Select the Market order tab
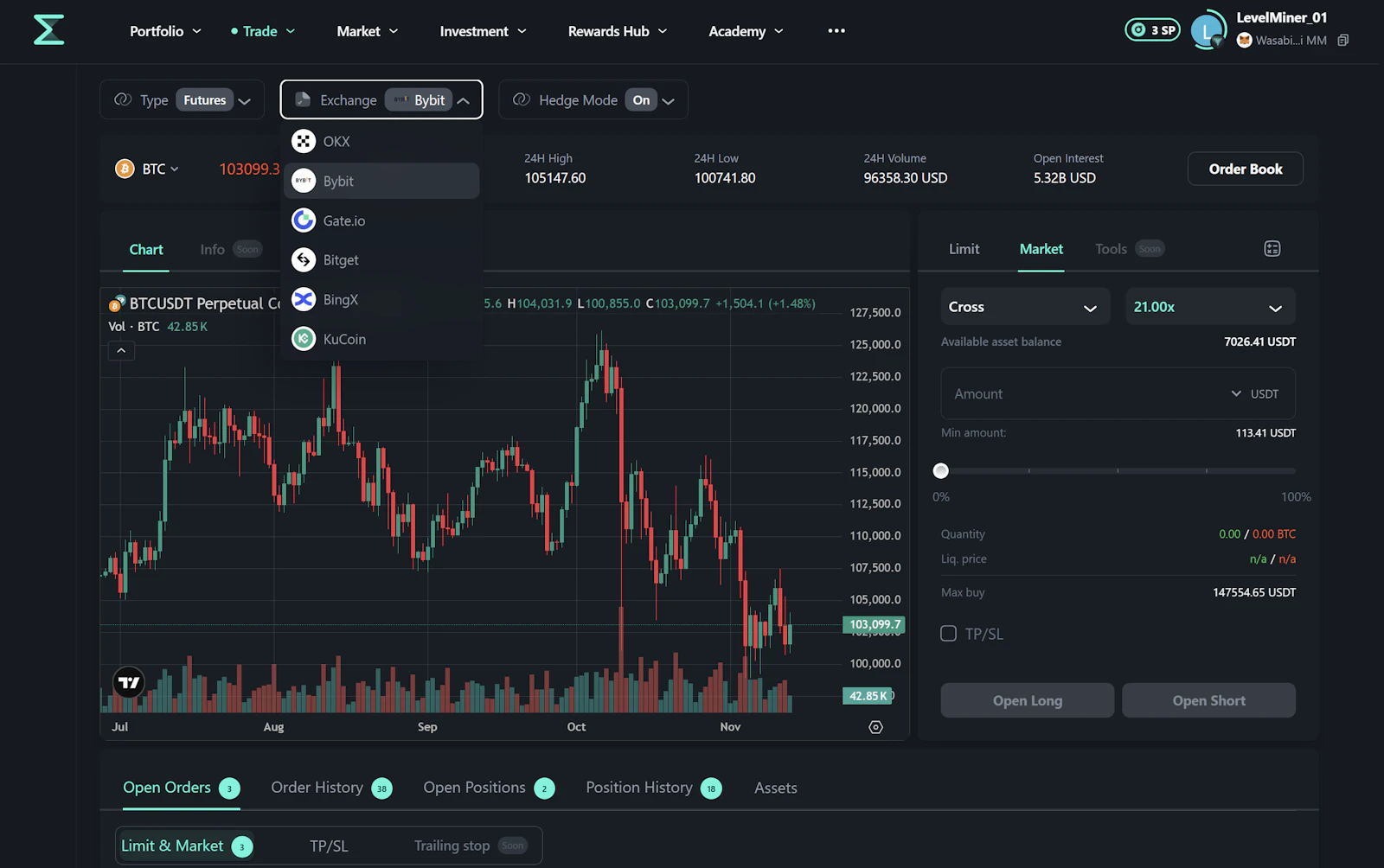Viewport: 1384px width, 868px height. (1041, 249)
